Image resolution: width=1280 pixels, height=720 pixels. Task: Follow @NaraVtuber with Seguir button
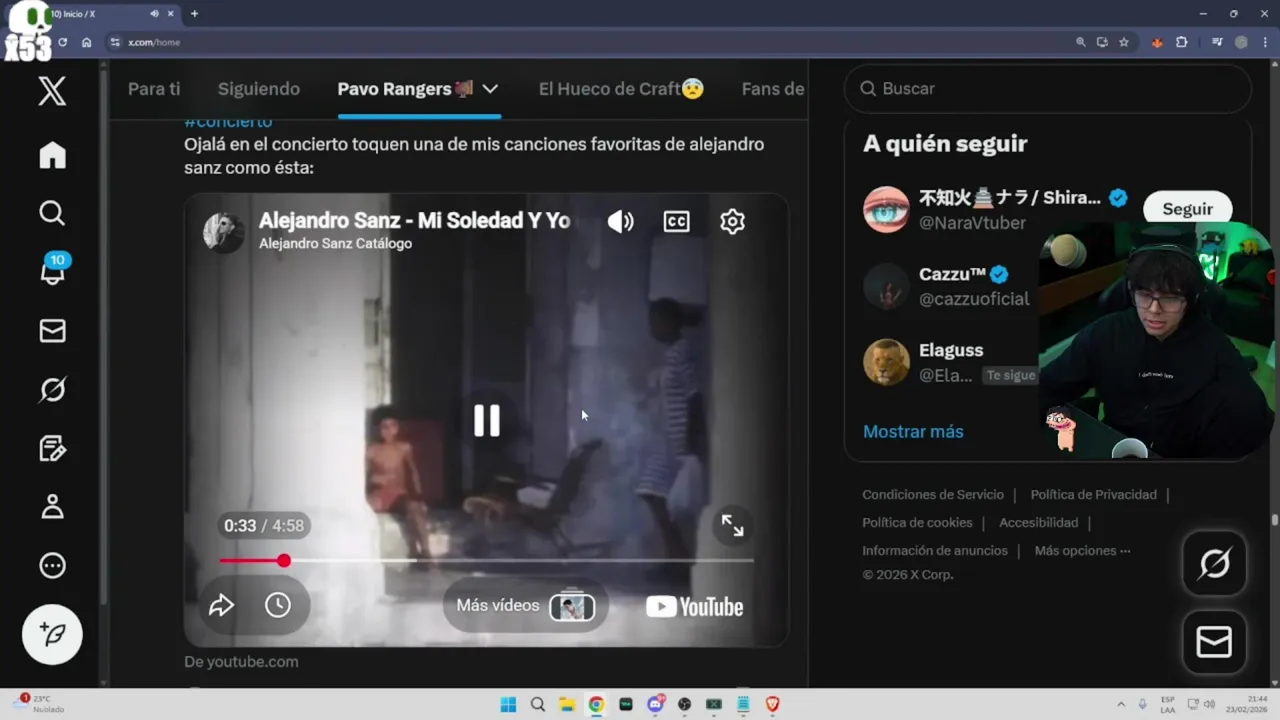pyautogui.click(x=1187, y=208)
